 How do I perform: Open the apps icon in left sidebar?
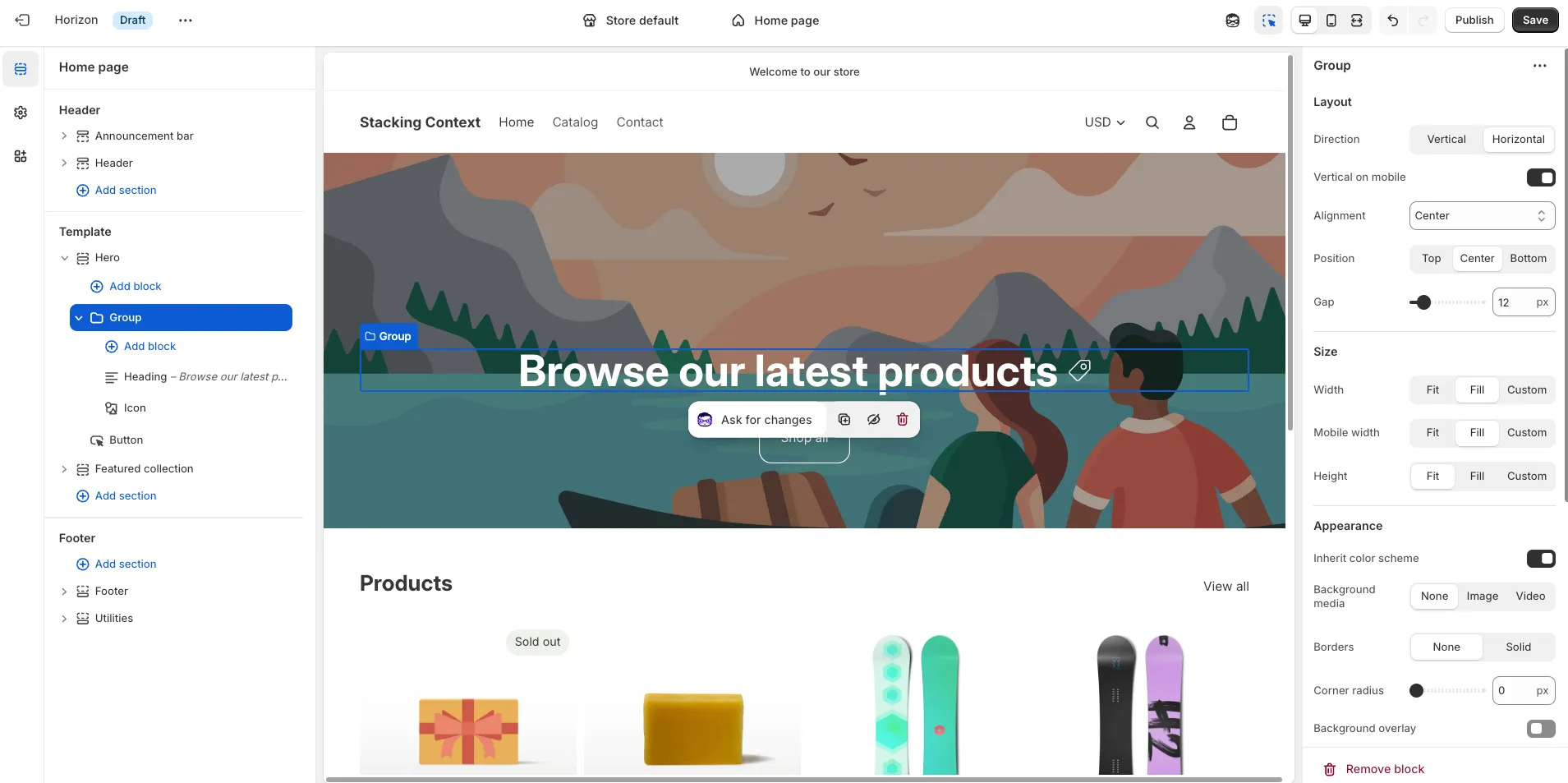click(x=21, y=156)
